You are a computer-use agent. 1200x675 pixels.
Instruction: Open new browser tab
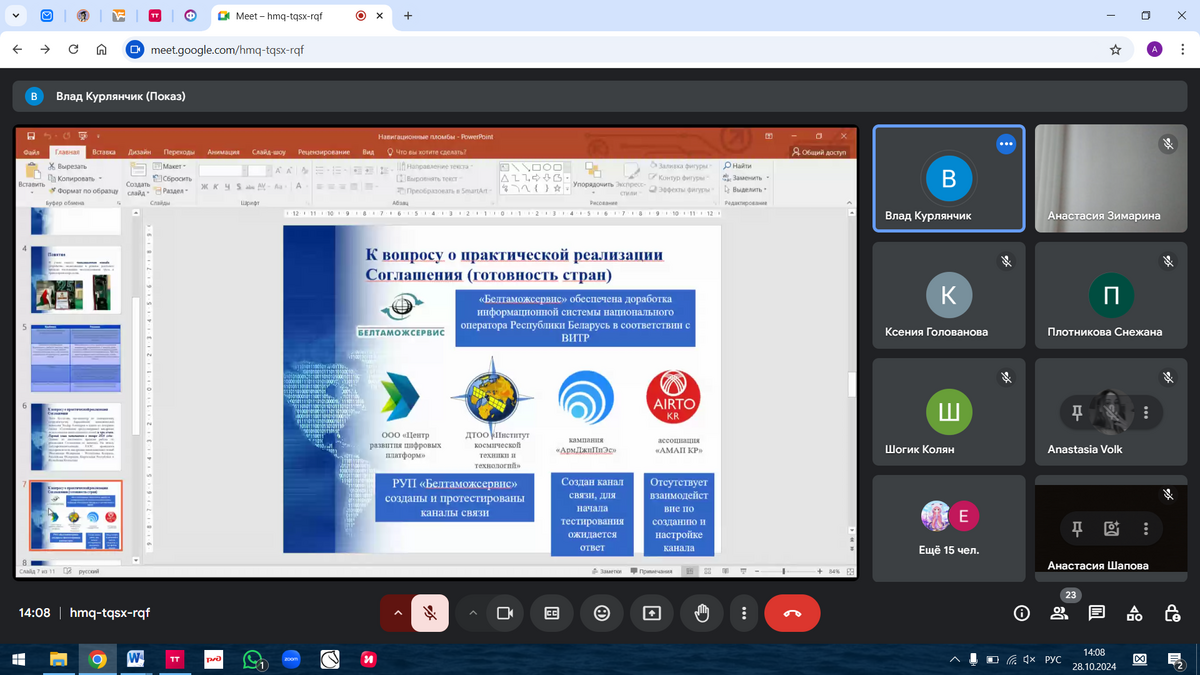pyautogui.click(x=408, y=16)
